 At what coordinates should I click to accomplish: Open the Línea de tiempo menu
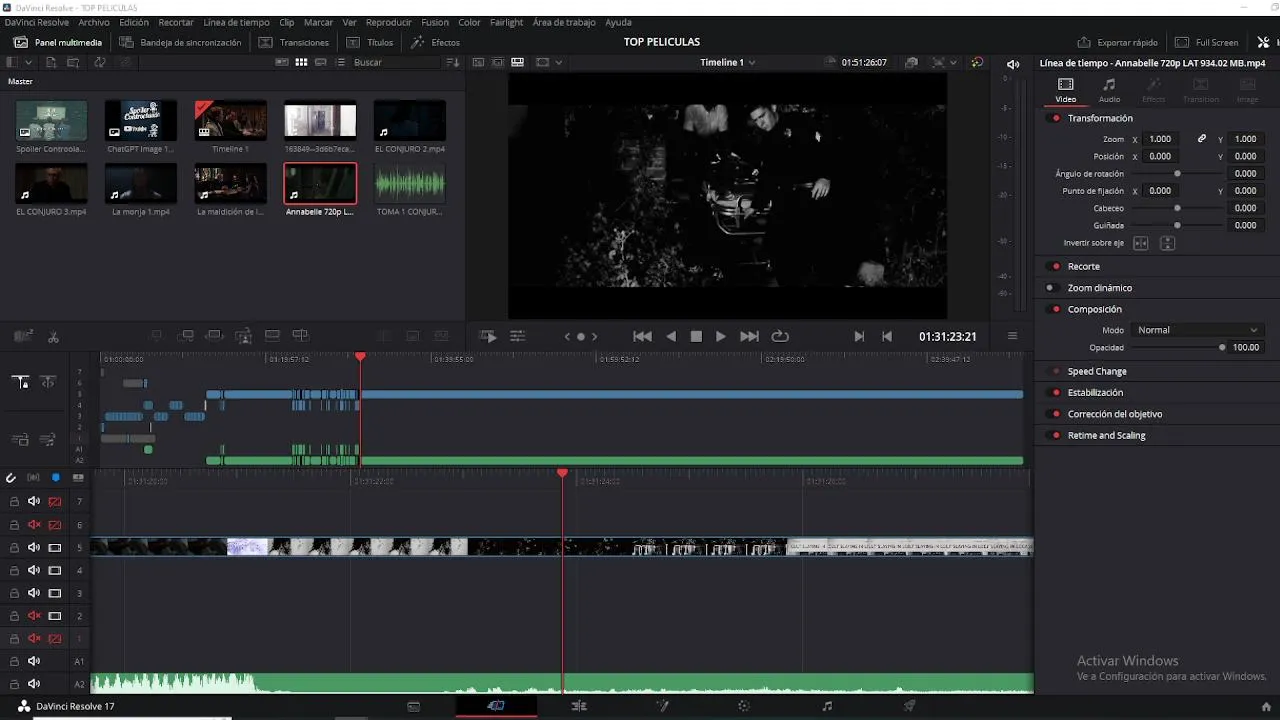(236, 22)
